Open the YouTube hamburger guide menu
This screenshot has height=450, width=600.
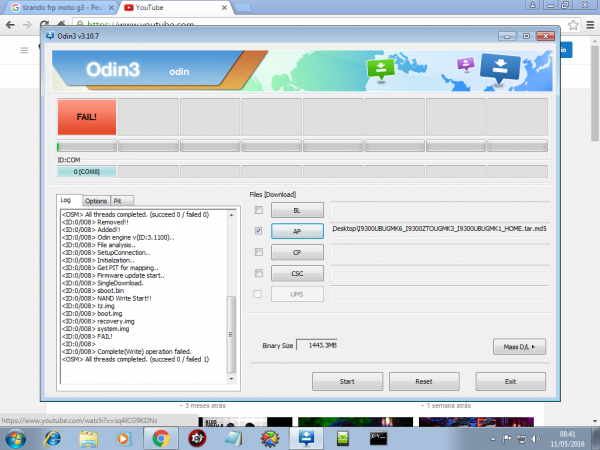click(x=24, y=50)
